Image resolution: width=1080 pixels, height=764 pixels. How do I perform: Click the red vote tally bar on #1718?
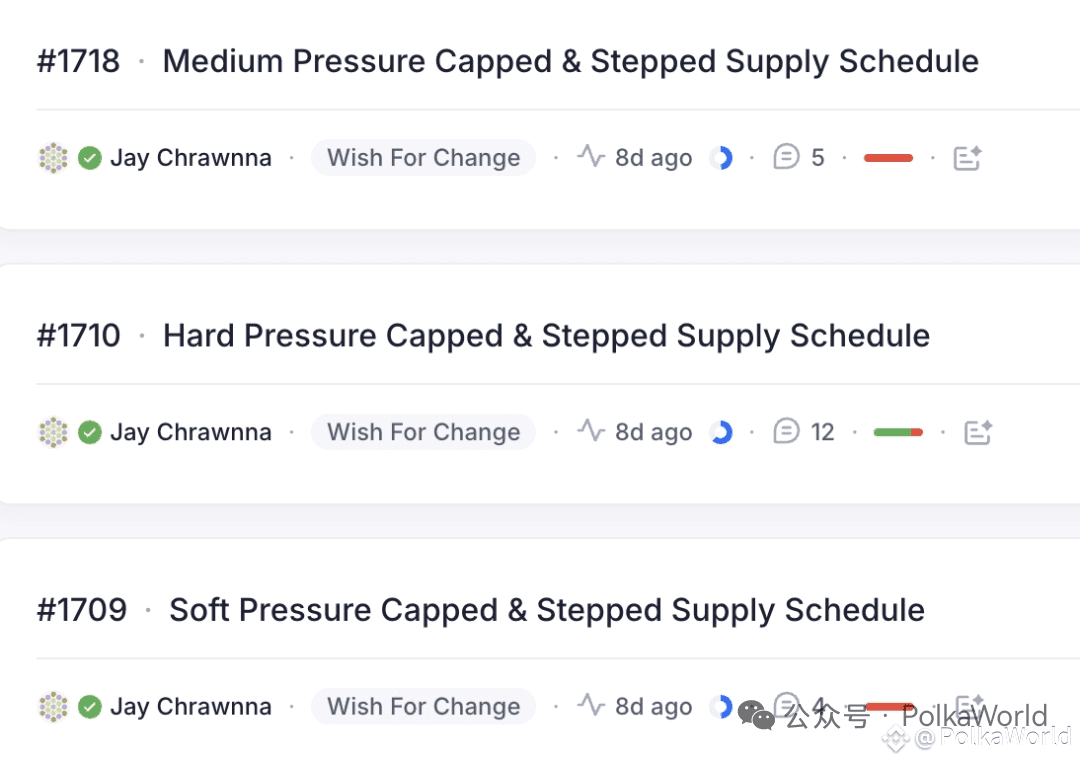coord(889,158)
